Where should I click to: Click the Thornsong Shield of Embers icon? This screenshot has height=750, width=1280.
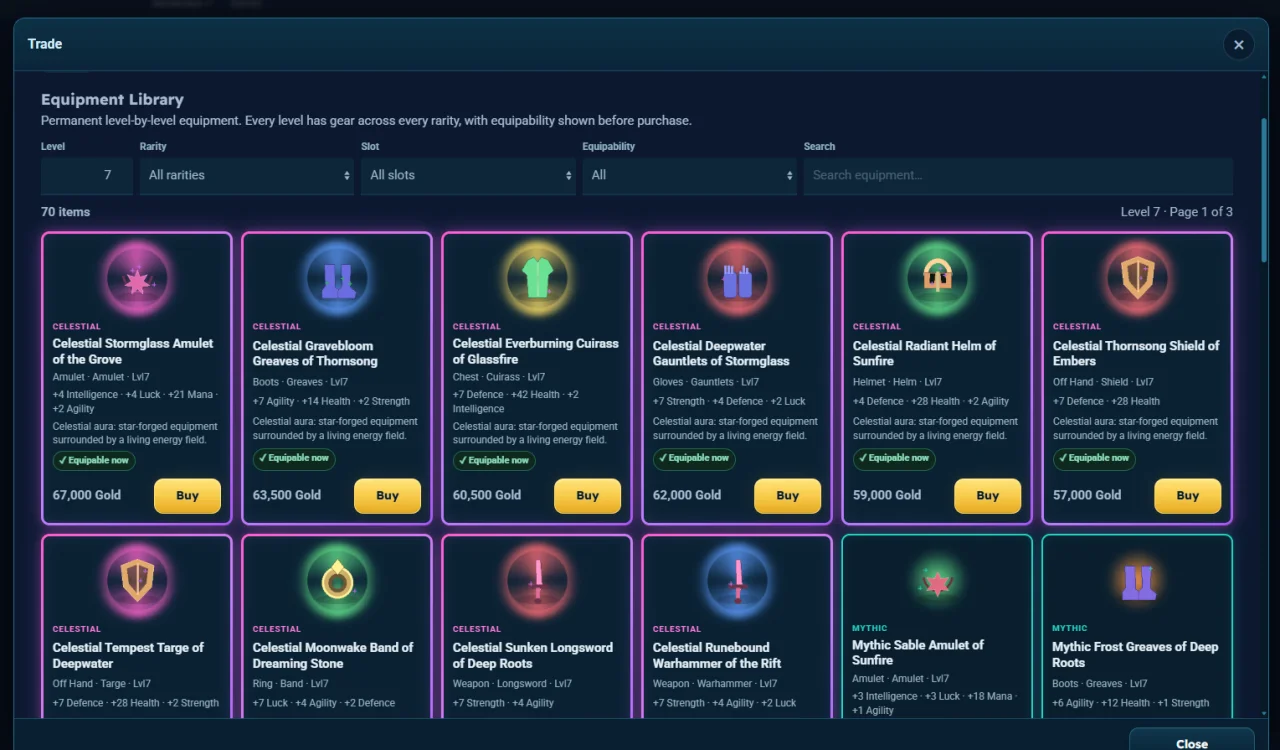1137,280
